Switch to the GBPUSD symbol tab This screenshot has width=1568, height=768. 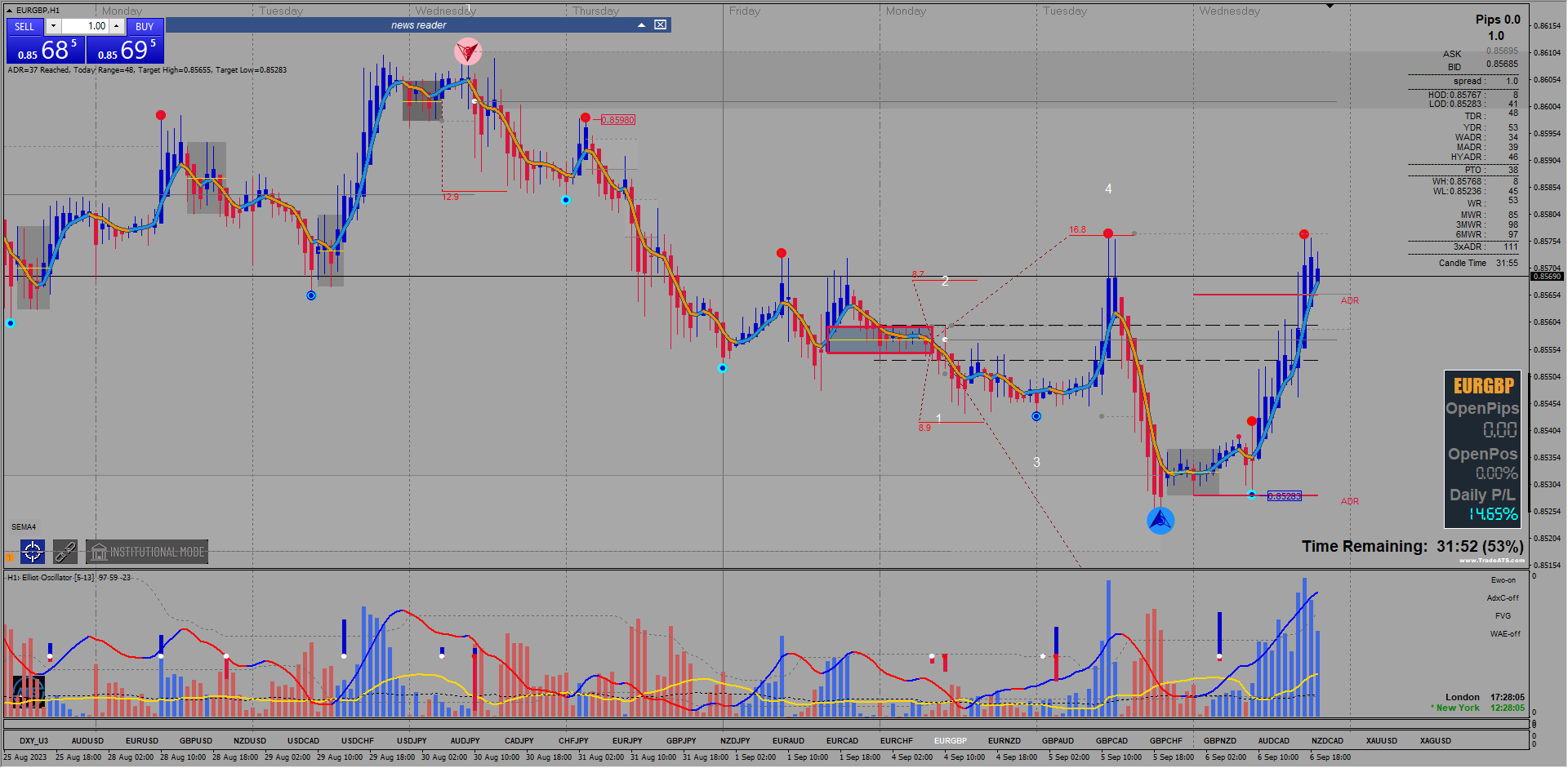pyautogui.click(x=196, y=741)
